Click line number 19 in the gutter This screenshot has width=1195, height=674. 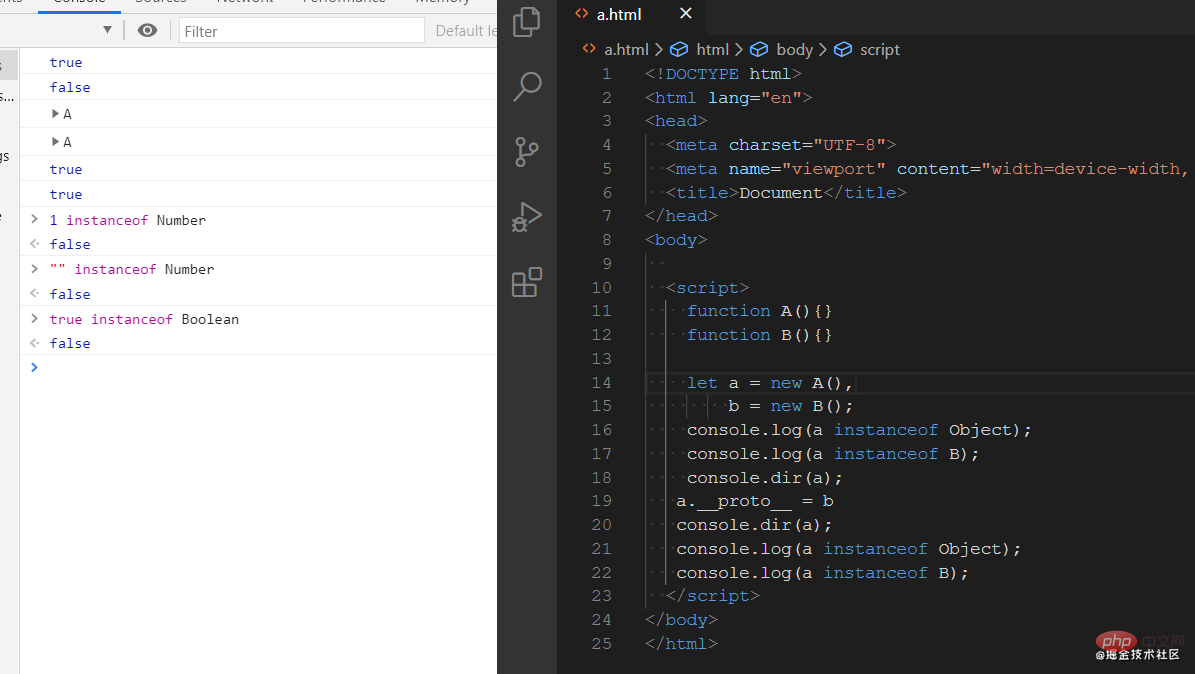point(601,501)
